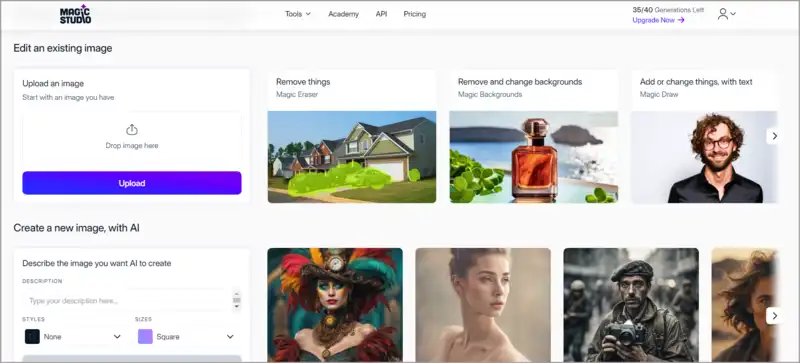Click the purple Square size swatch
The width and height of the screenshot is (800, 363).
[x=145, y=336]
